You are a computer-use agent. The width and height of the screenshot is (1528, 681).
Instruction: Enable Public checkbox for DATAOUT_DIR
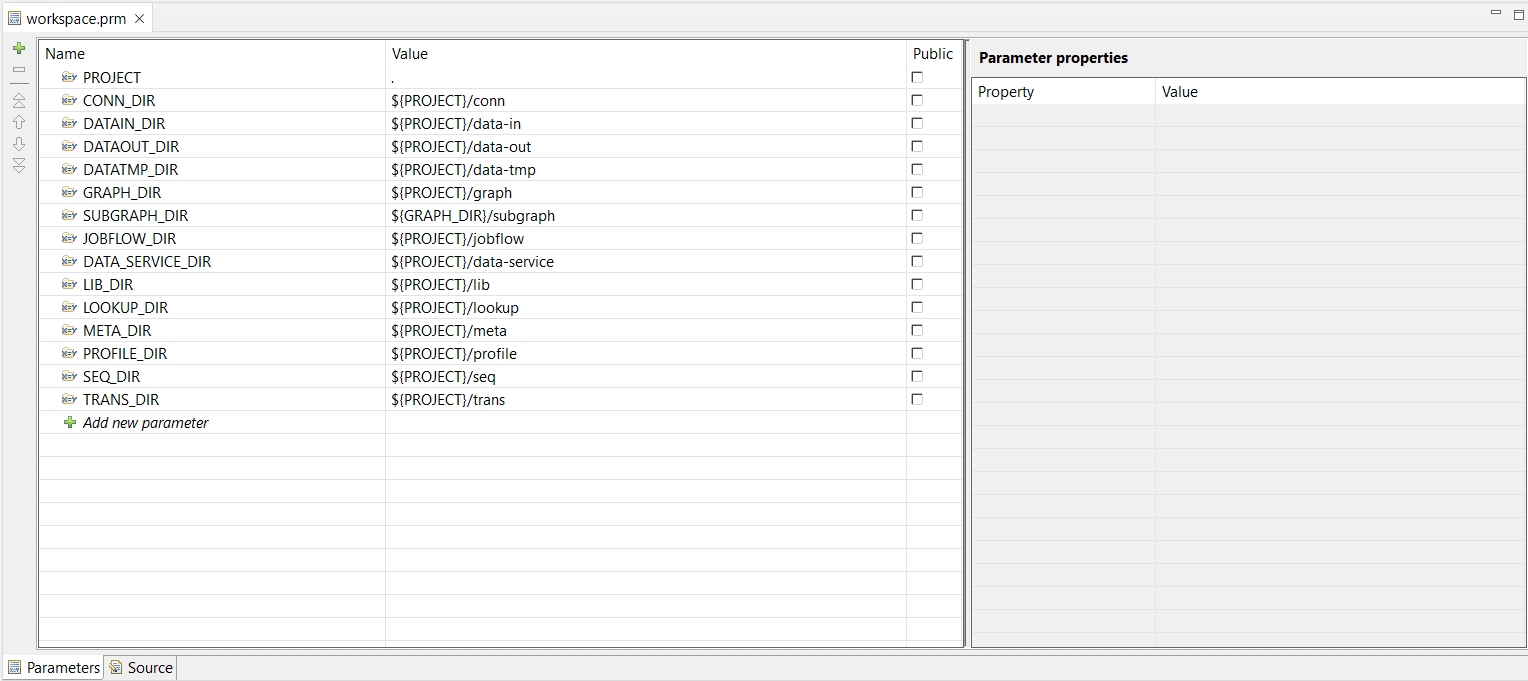(x=917, y=147)
